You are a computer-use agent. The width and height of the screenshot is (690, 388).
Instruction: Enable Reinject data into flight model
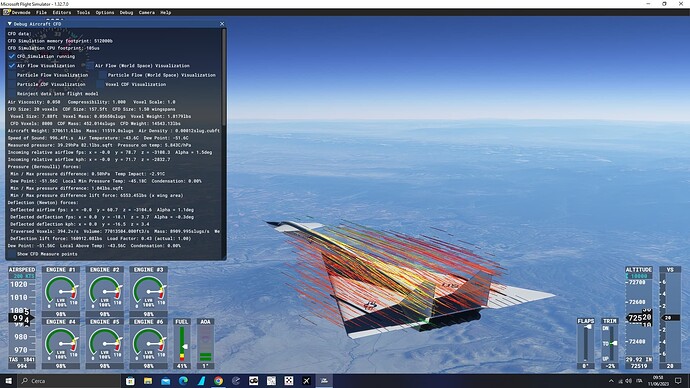[x=12, y=93]
